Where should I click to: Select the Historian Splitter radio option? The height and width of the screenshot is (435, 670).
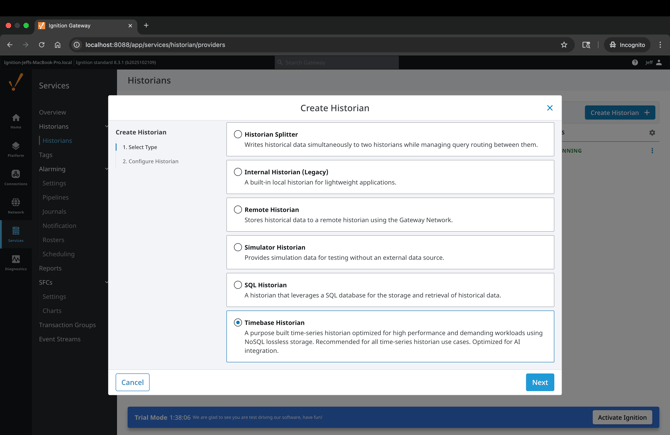pyautogui.click(x=238, y=134)
